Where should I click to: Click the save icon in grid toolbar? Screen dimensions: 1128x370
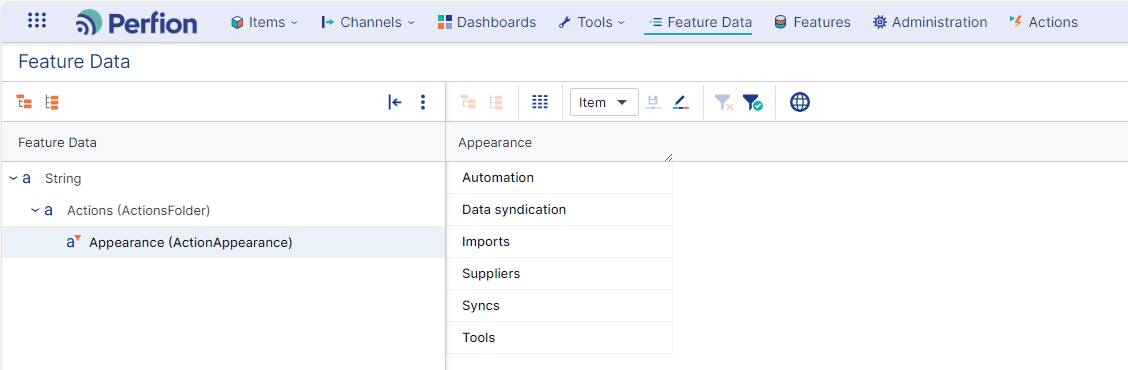[653, 102]
